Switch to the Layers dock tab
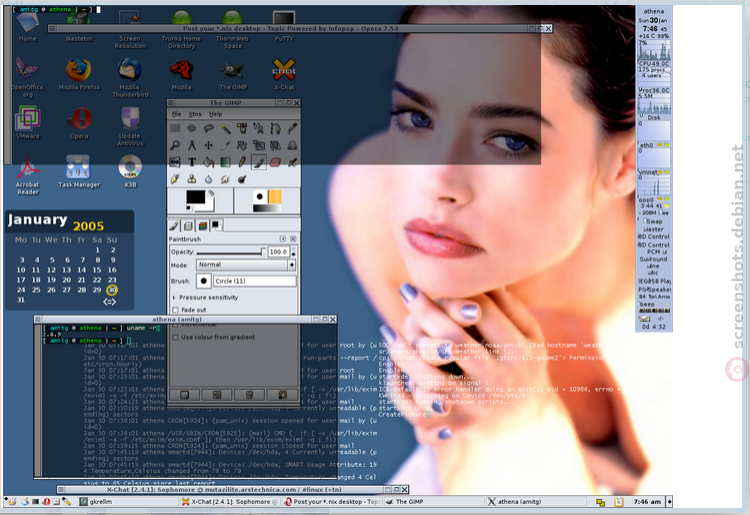The width and height of the screenshot is (750, 515). click(189, 226)
